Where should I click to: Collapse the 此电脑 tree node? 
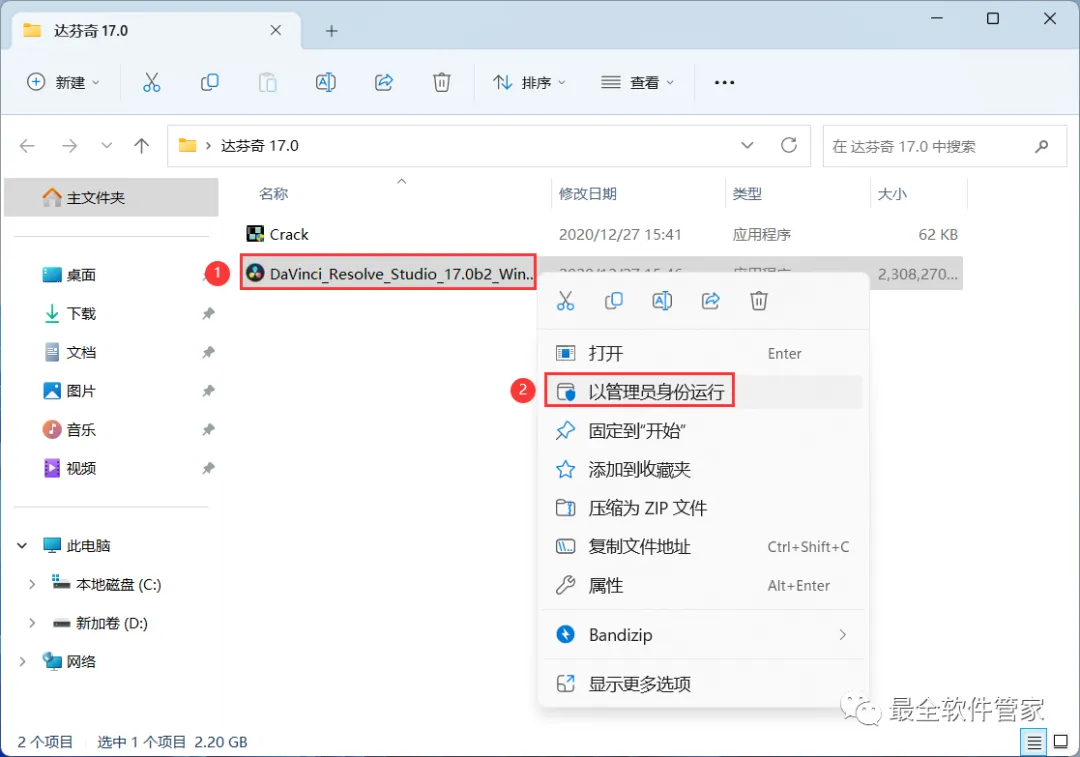click(22, 546)
